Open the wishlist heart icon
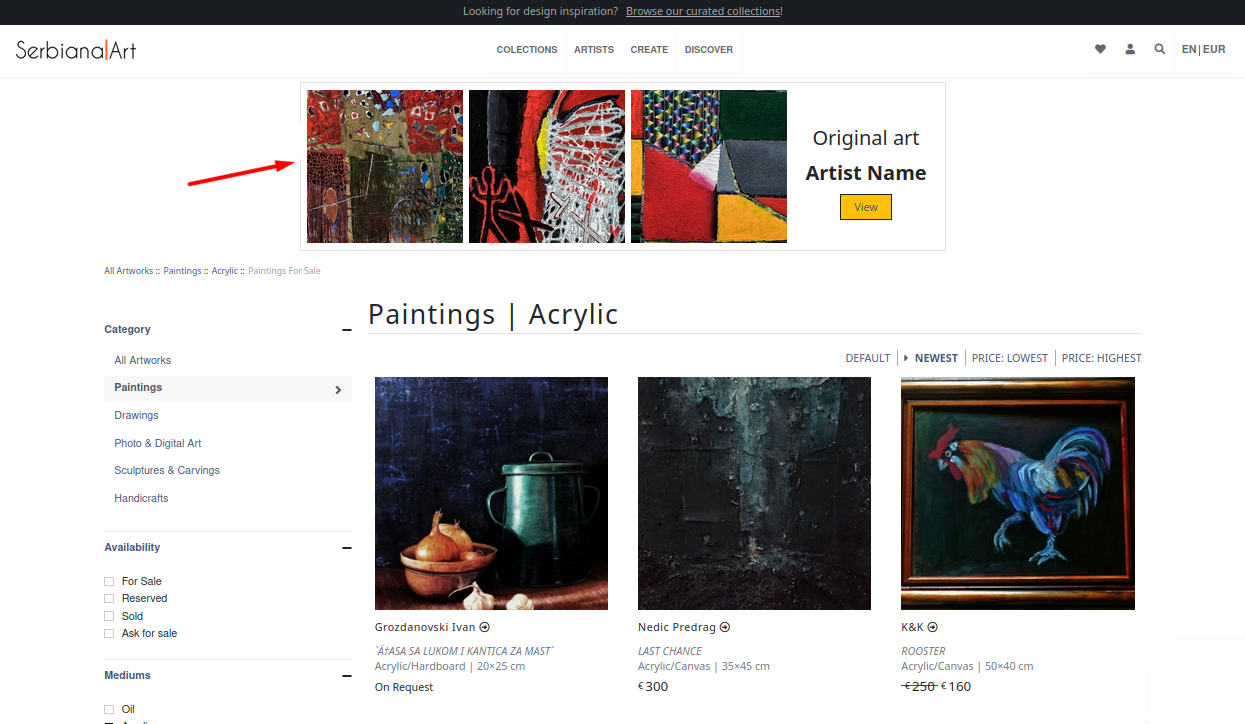The image size is (1245, 724). (1100, 49)
